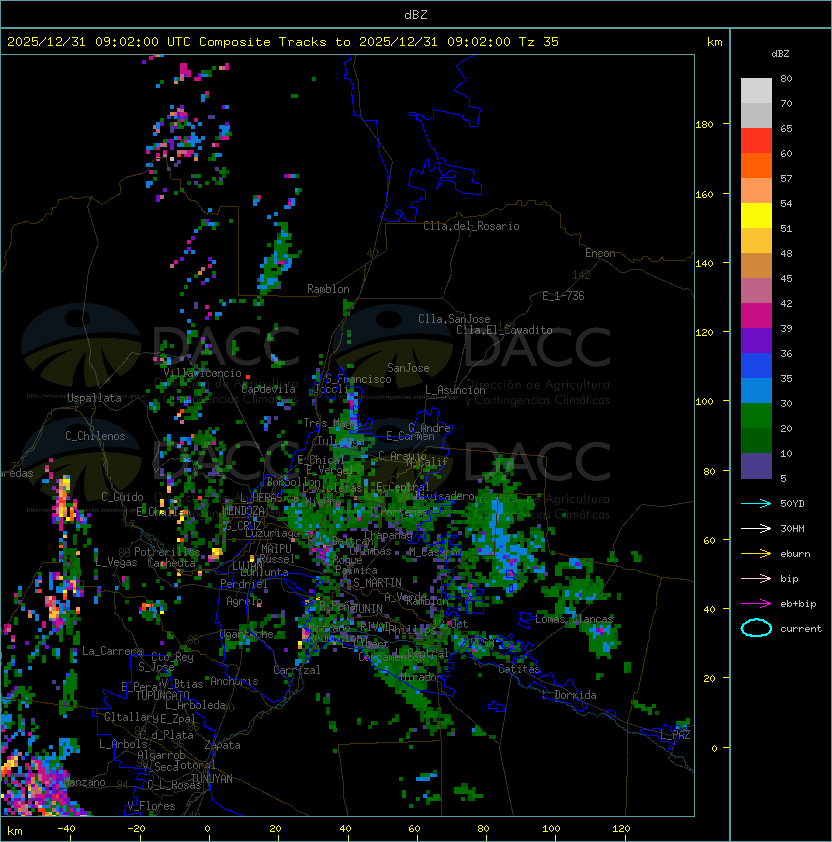Click the yellow eburn arrow in legend
Screen dimensions: 832x842
[x=756, y=554]
